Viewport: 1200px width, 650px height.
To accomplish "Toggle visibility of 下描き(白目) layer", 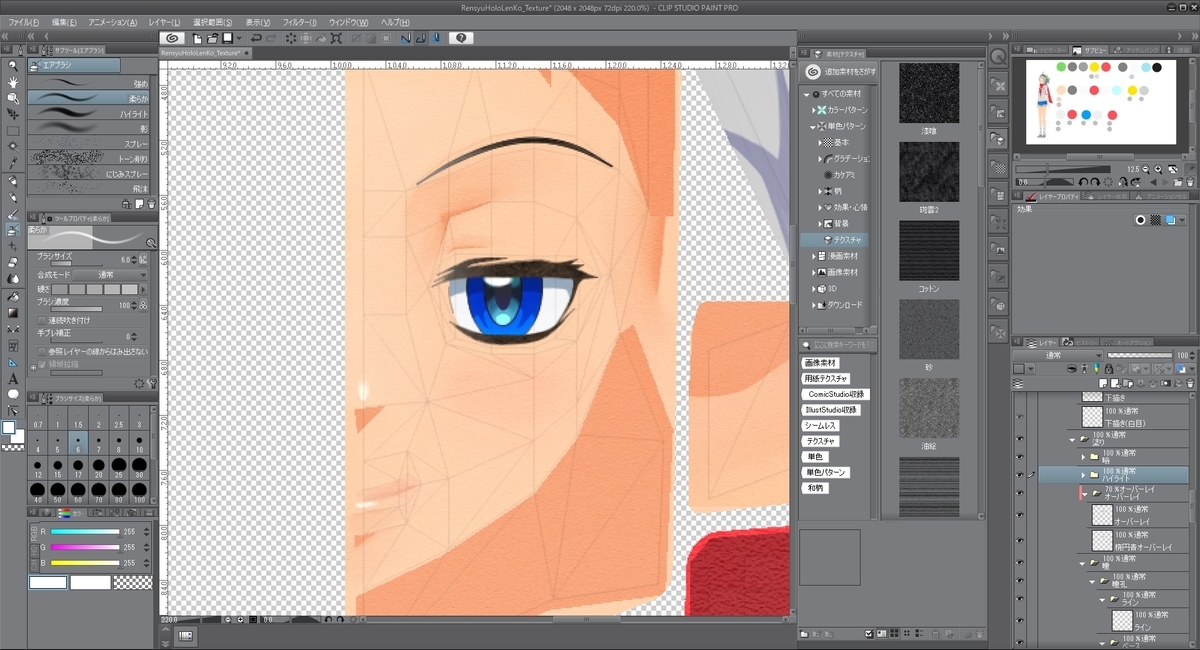I will pyautogui.click(x=1020, y=416).
